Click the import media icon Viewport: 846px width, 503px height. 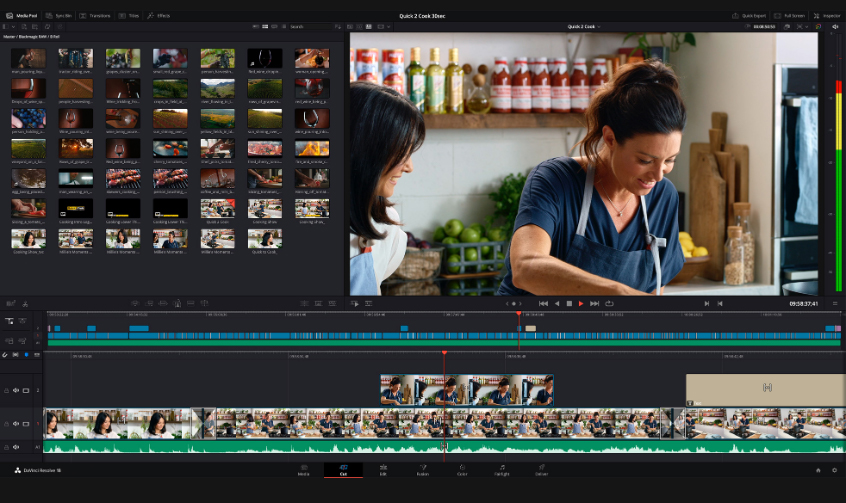24,26
